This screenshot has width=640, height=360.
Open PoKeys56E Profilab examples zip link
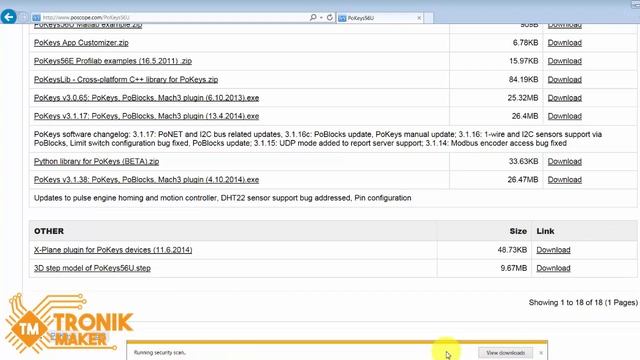coord(113,61)
